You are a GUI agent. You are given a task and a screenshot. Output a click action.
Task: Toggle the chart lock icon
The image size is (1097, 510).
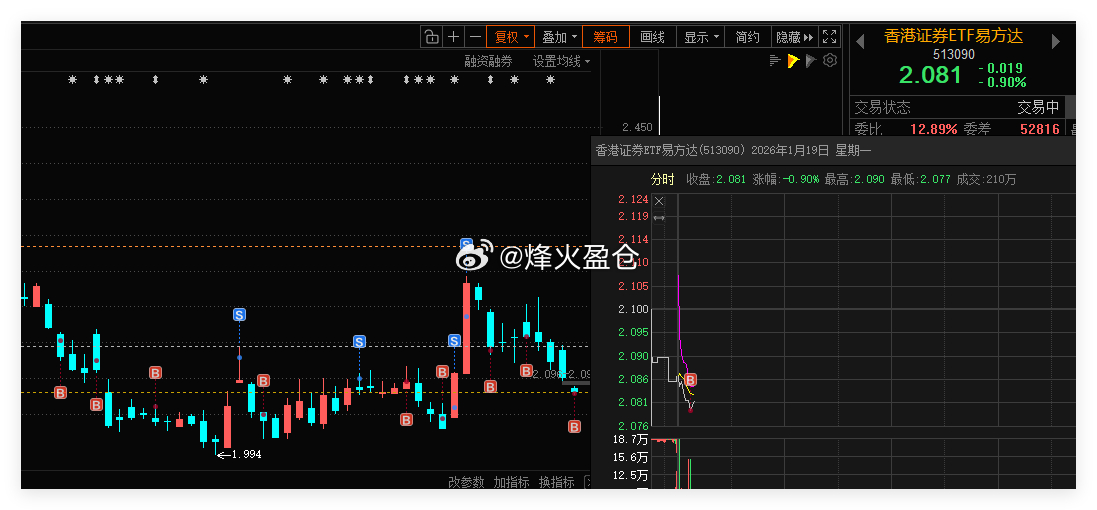point(432,37)
